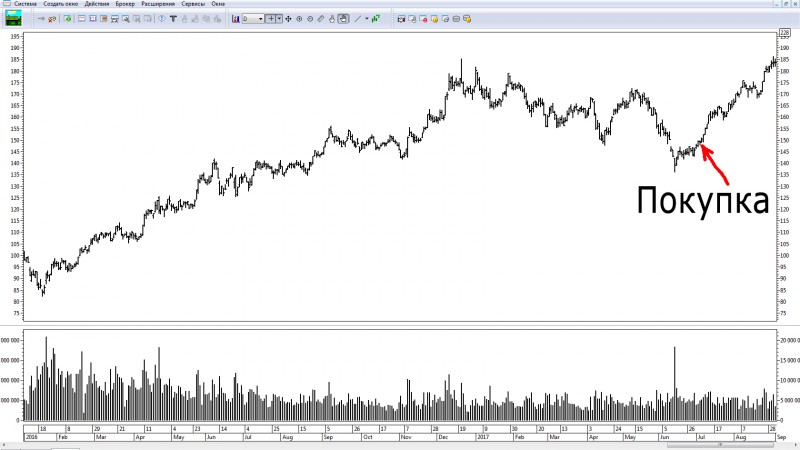Open the Расширения menu
800x450 pixels.
(x=158, y=4)
